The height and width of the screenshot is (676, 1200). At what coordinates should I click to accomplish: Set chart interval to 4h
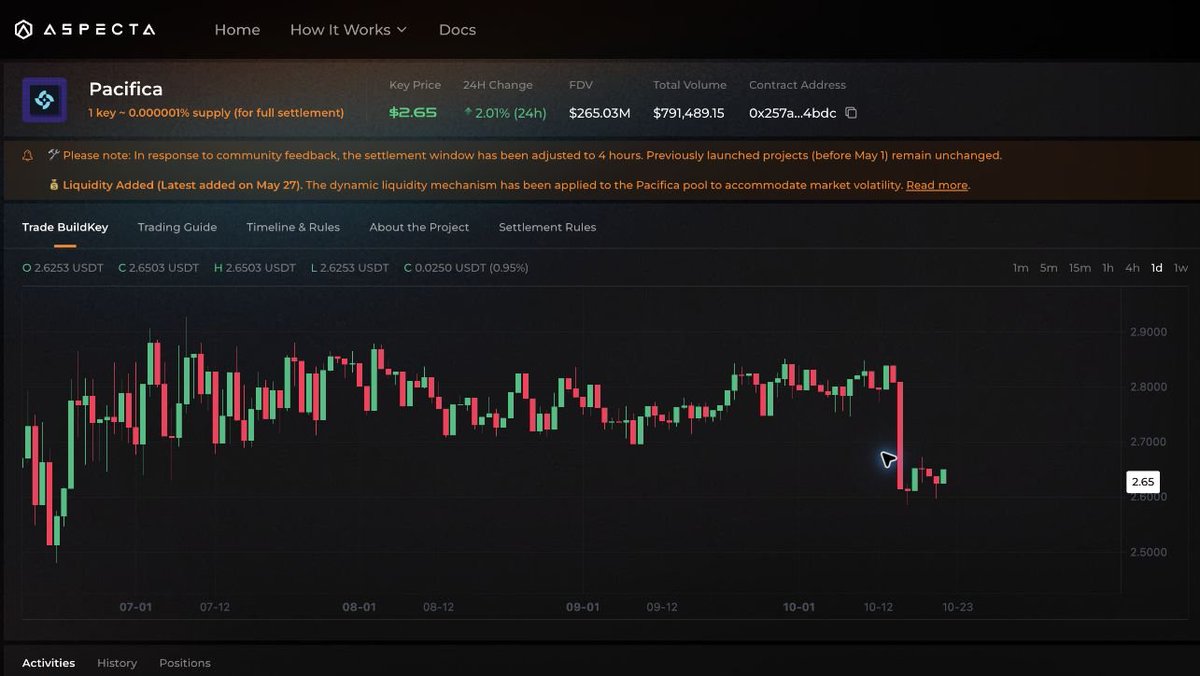tap(1132, 268)
